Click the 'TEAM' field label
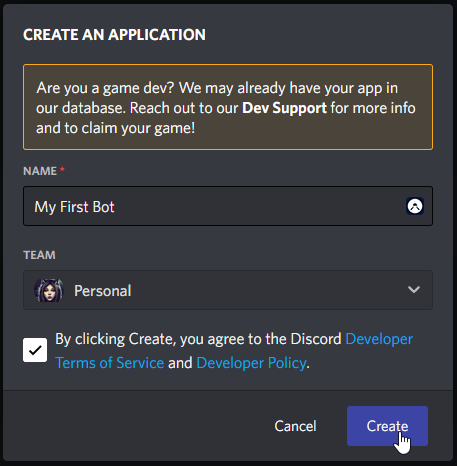Image resolution: width=457 pixels, height=466 pixels. tap(39, 255)
